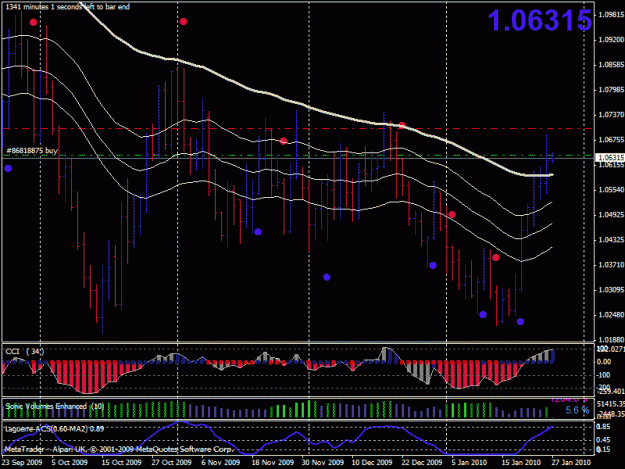This screenshot has height=469, width=625.
Task: Select the lowest blue signal dot near 15 Jan 2010
Action: pyautogui.click(x=520, y=322)
